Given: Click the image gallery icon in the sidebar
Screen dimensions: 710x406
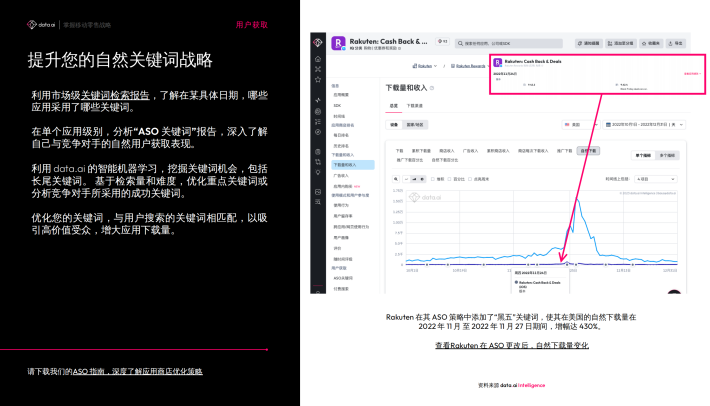Looking at the screenshot, I should [x=318, y=192].
